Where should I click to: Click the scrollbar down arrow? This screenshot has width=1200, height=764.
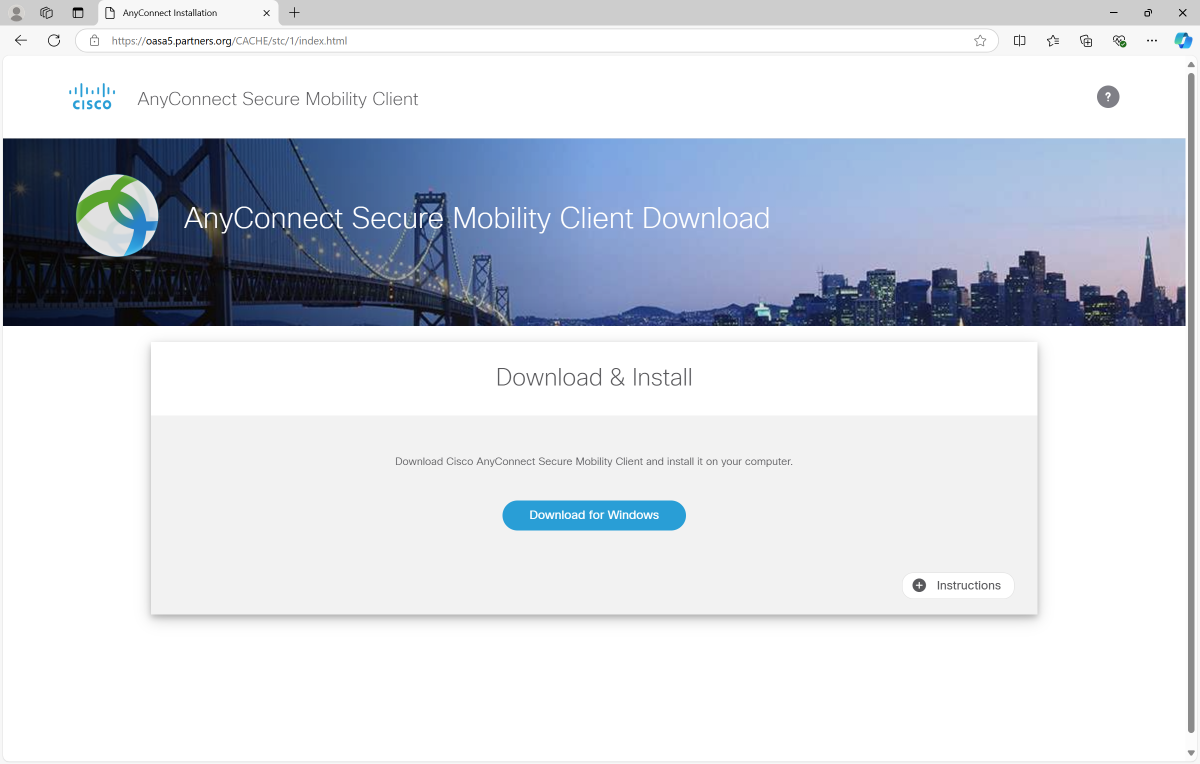1190,753
